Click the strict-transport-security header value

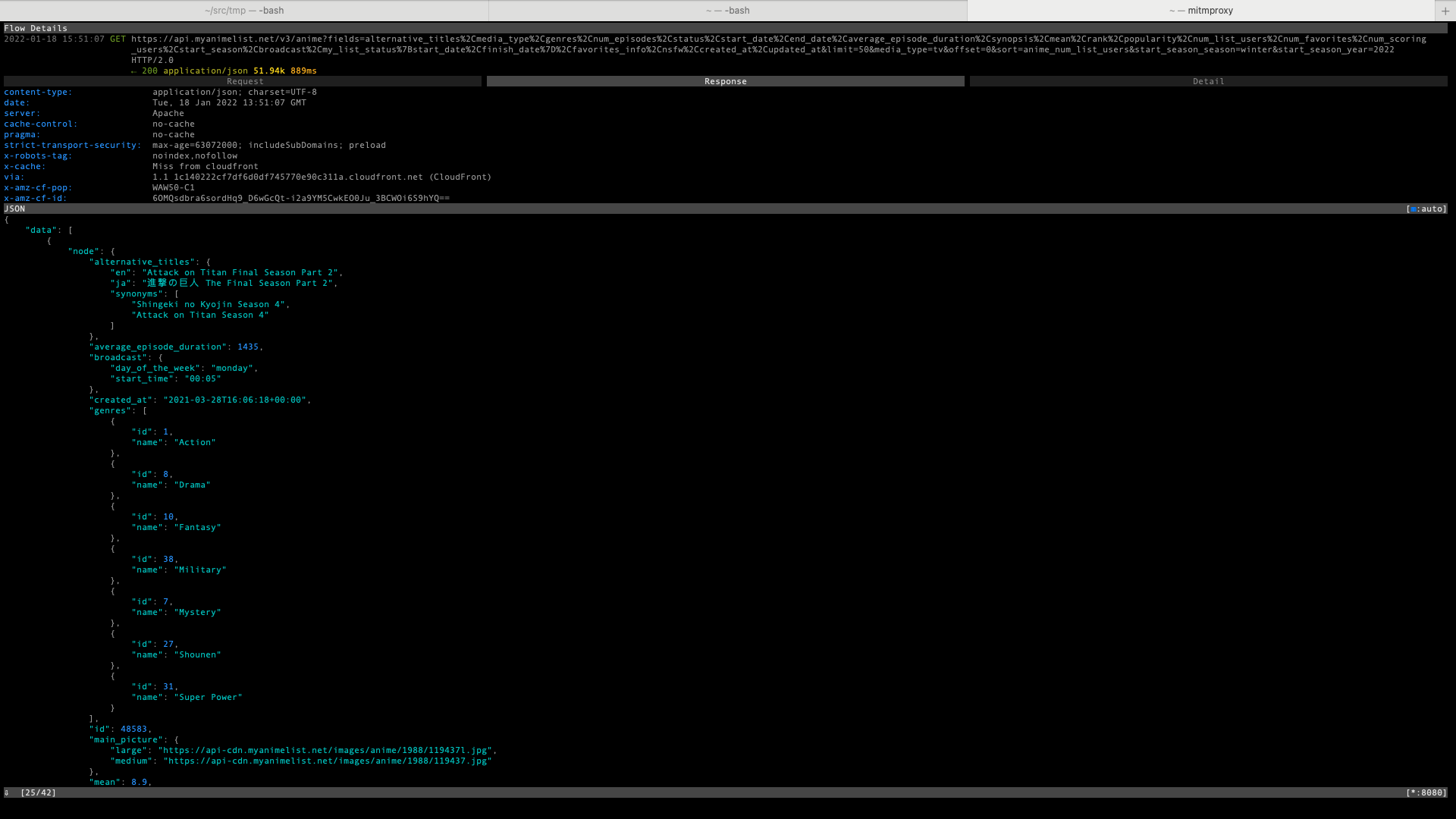(269, 145)
